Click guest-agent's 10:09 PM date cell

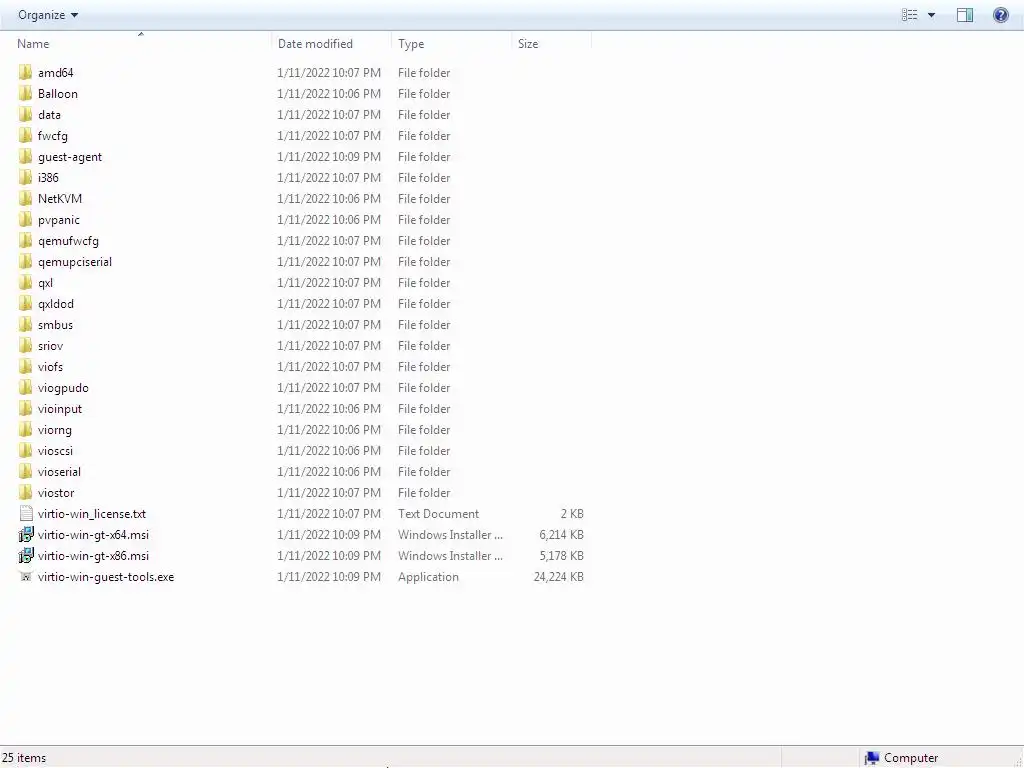329,157
